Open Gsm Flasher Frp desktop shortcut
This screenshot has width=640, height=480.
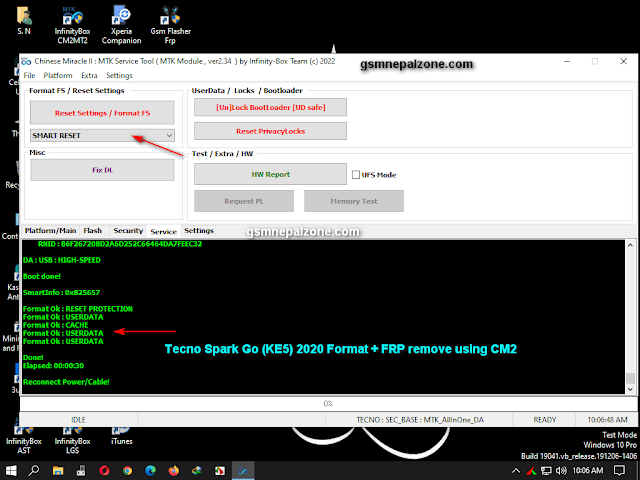pos(170,25)
